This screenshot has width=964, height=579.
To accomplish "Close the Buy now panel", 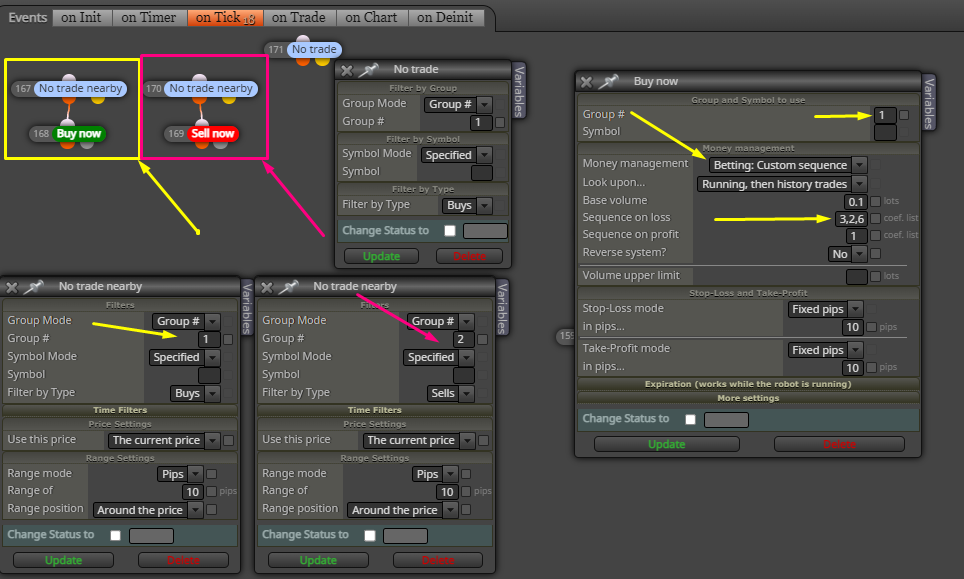I will (x=587, y=82).
